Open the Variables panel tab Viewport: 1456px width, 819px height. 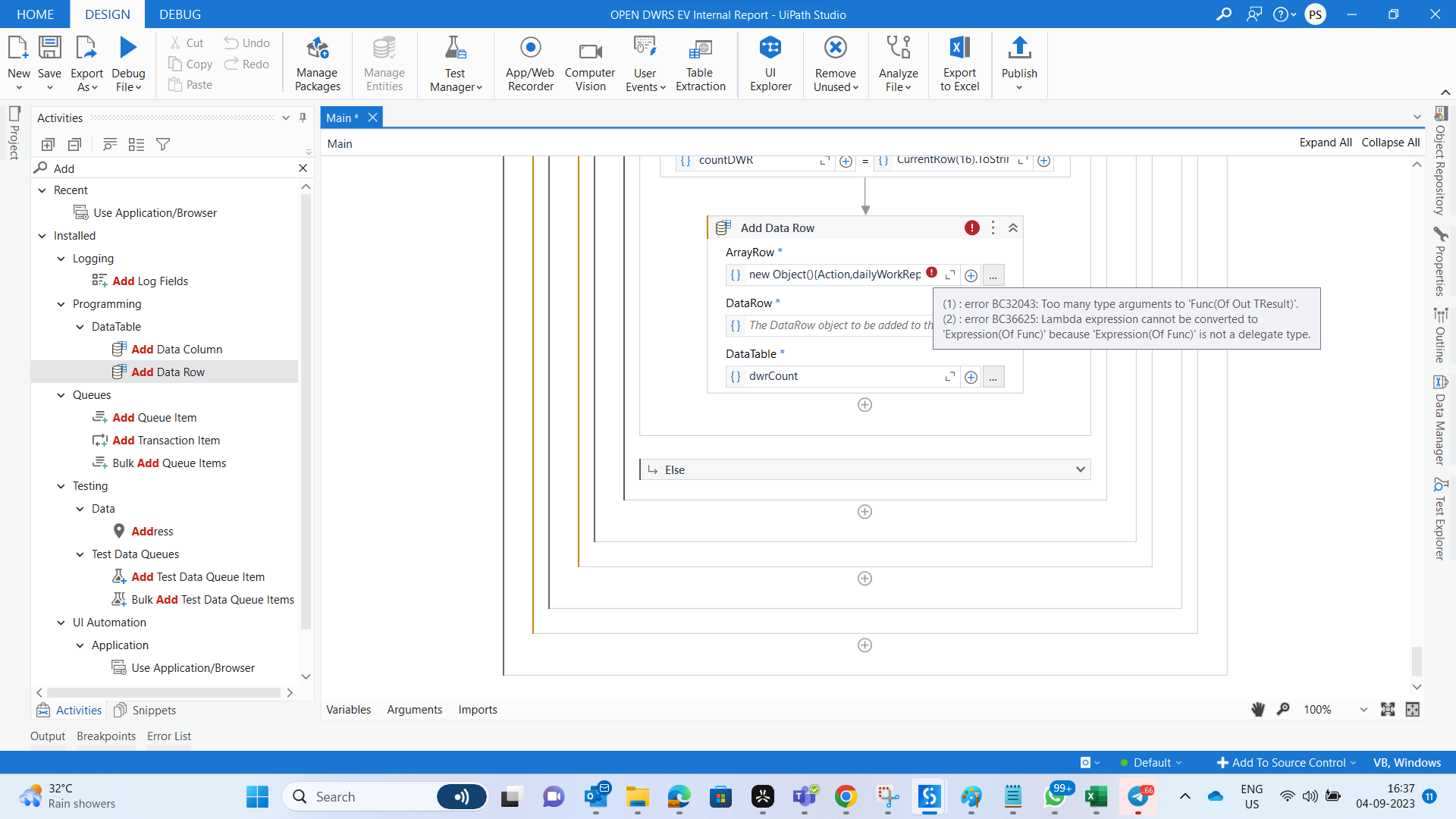348,710
